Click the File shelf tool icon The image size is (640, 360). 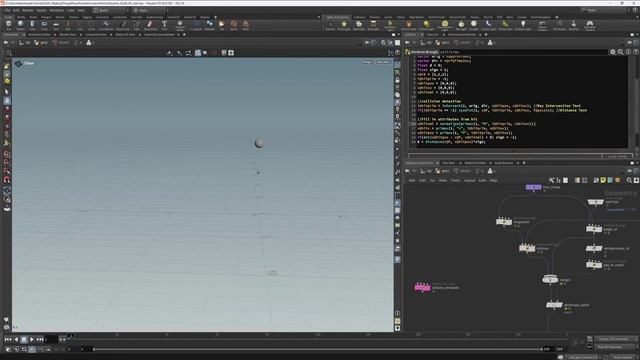tap(222, 25)
